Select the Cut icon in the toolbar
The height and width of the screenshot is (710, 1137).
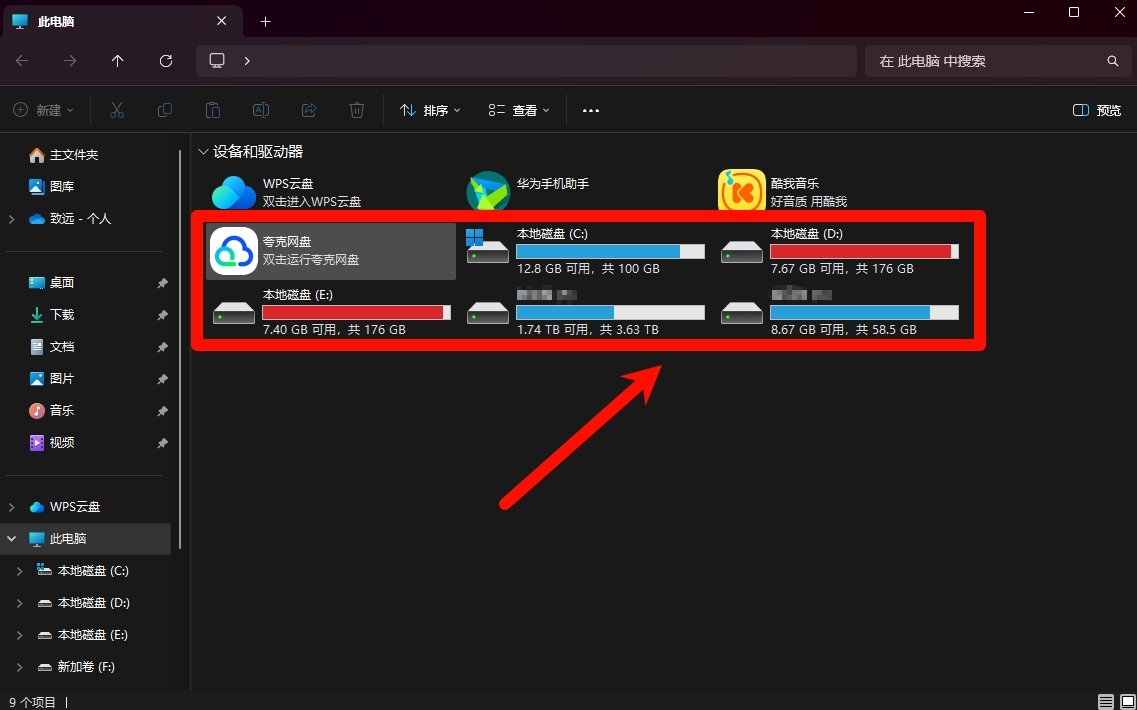pos(117,110)
